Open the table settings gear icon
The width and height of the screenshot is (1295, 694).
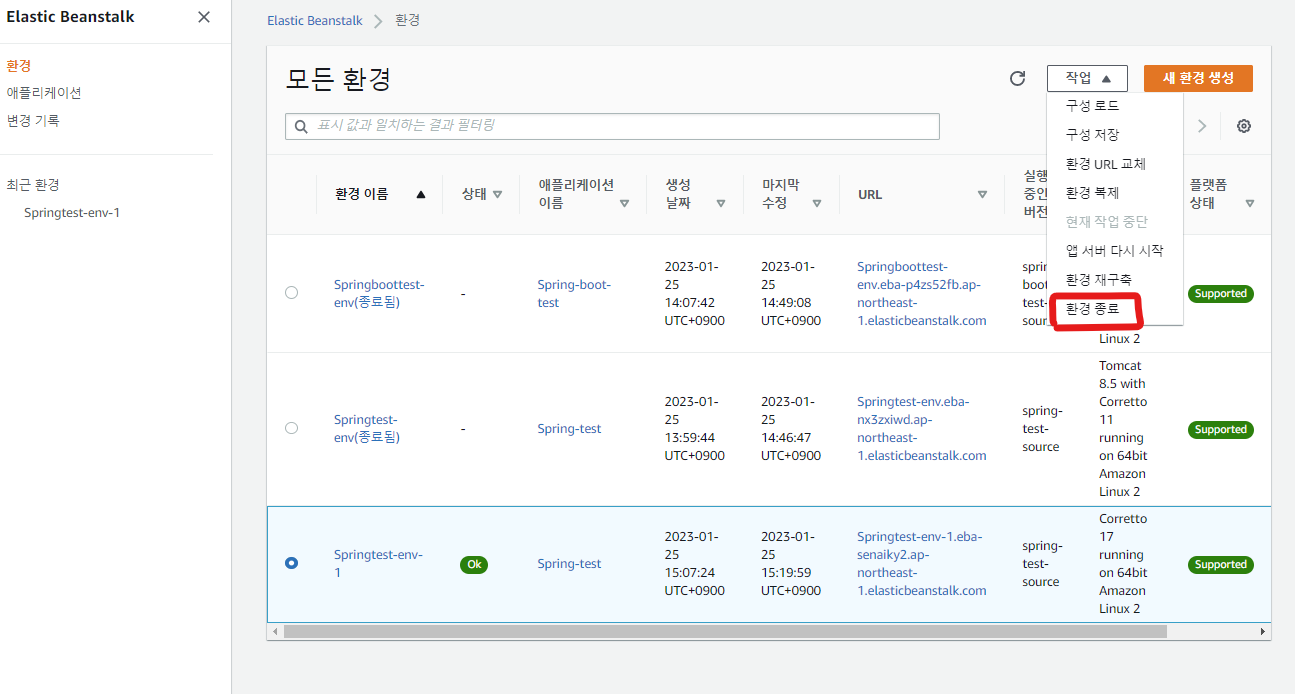click(1244, 126)
